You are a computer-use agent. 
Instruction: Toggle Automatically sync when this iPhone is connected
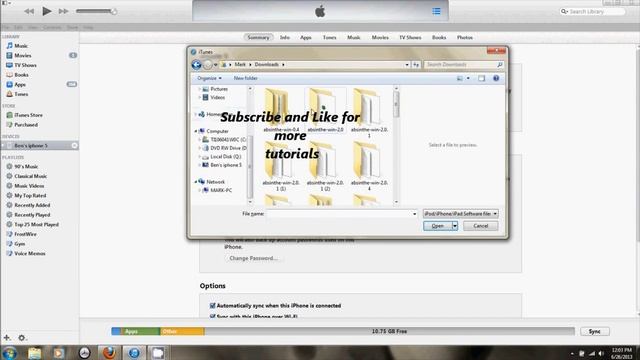pyautogui.click(x=212, y=306)
